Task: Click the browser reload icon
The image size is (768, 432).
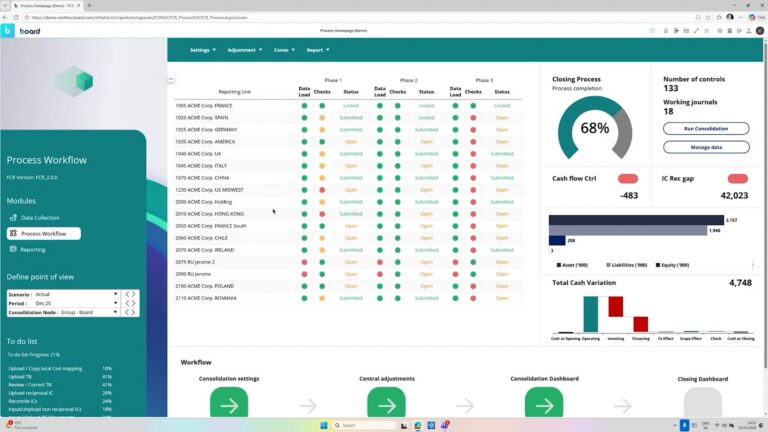Action: pyautogui.click(x=16, y=17)
